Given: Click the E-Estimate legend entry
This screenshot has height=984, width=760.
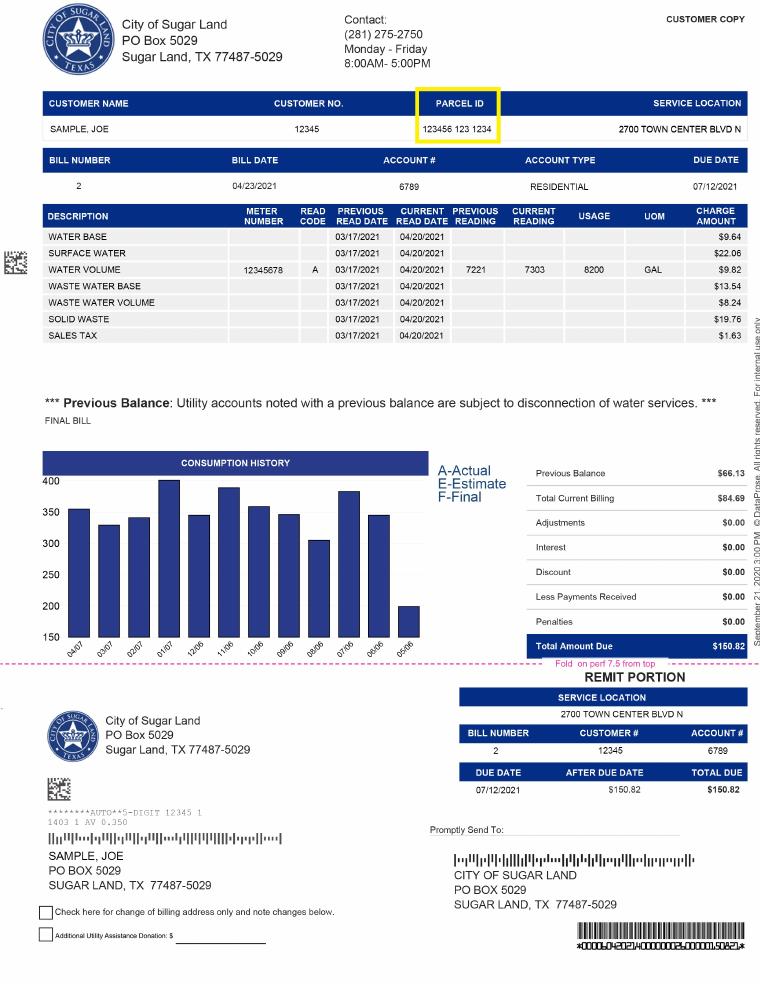Looking at the screenshot, I should tap(472, 484).
